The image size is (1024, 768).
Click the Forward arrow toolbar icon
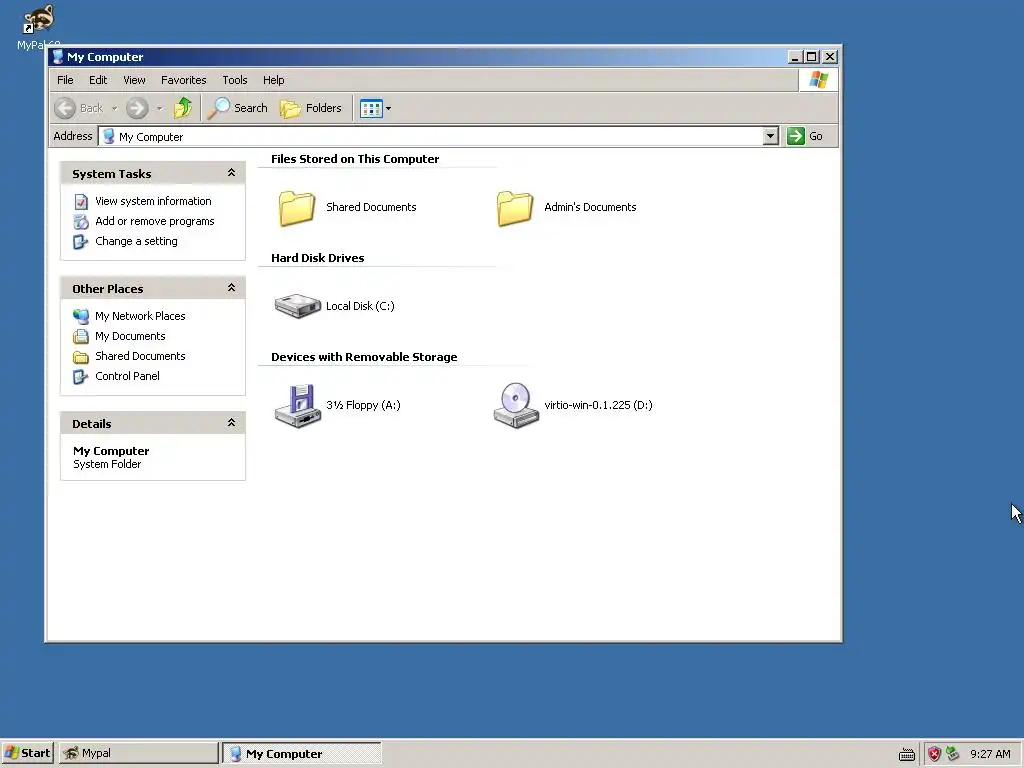tap(136, 108)
